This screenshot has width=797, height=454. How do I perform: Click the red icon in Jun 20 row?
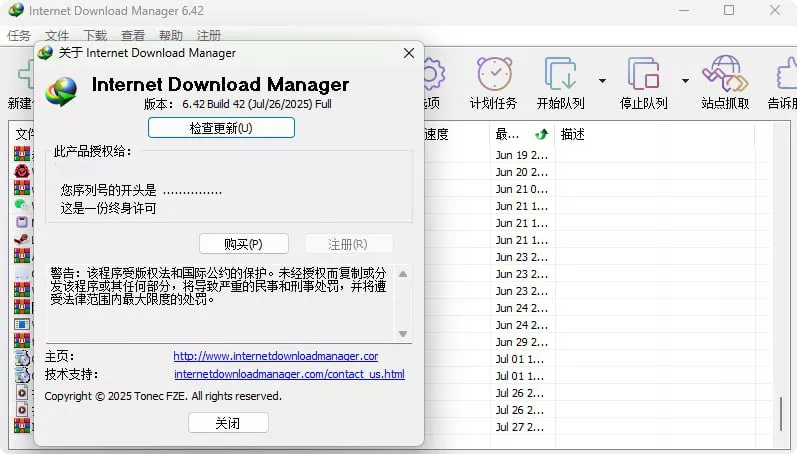click(x=22, y=171)
